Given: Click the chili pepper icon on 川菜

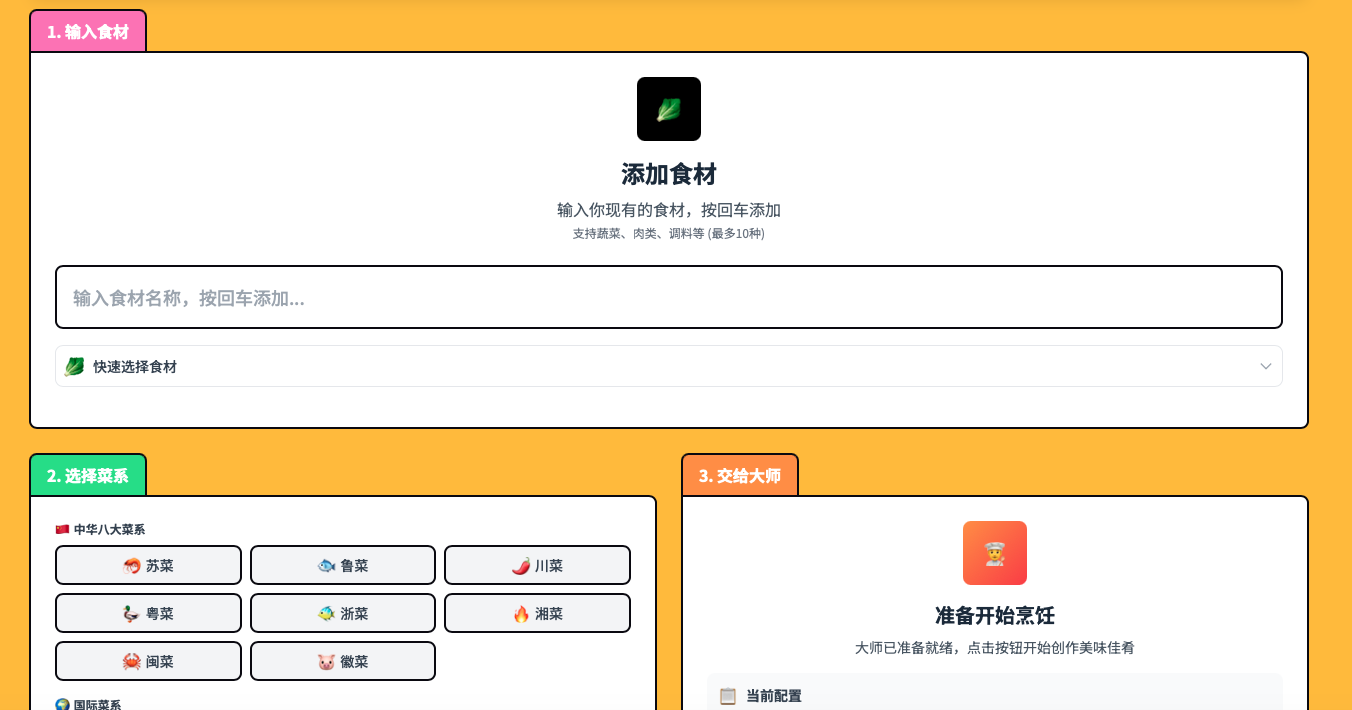Looking at the screenshot, I should pos(520,566).
